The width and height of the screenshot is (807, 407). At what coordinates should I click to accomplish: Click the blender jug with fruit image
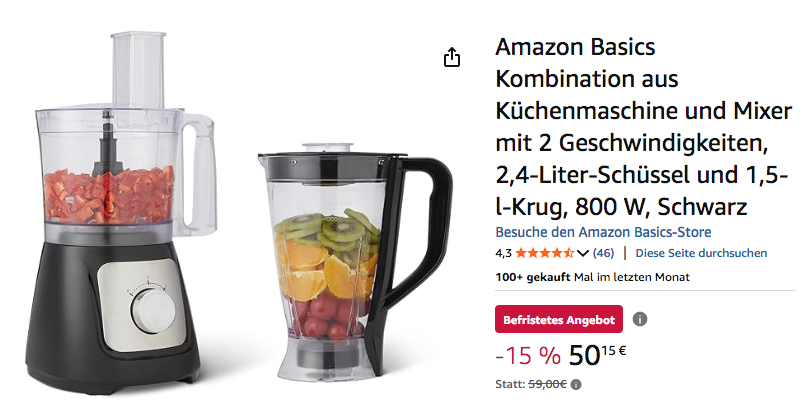coord(355,261)
